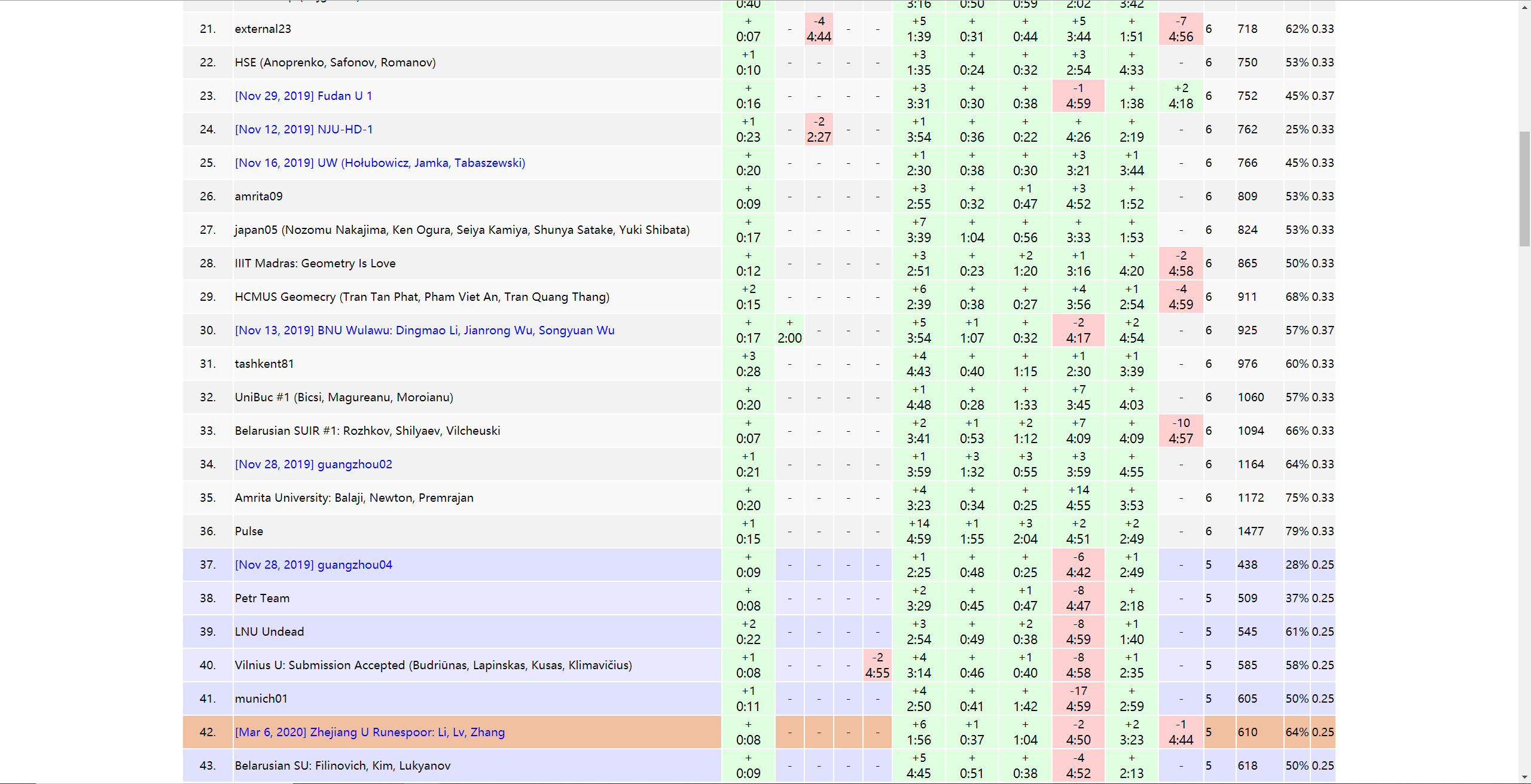1531x784 pixels.
Task: Click UW (Hołubowicz, Jamka, Tabaszewski) link
Action: pyautogui.click(x=380, y=163)
